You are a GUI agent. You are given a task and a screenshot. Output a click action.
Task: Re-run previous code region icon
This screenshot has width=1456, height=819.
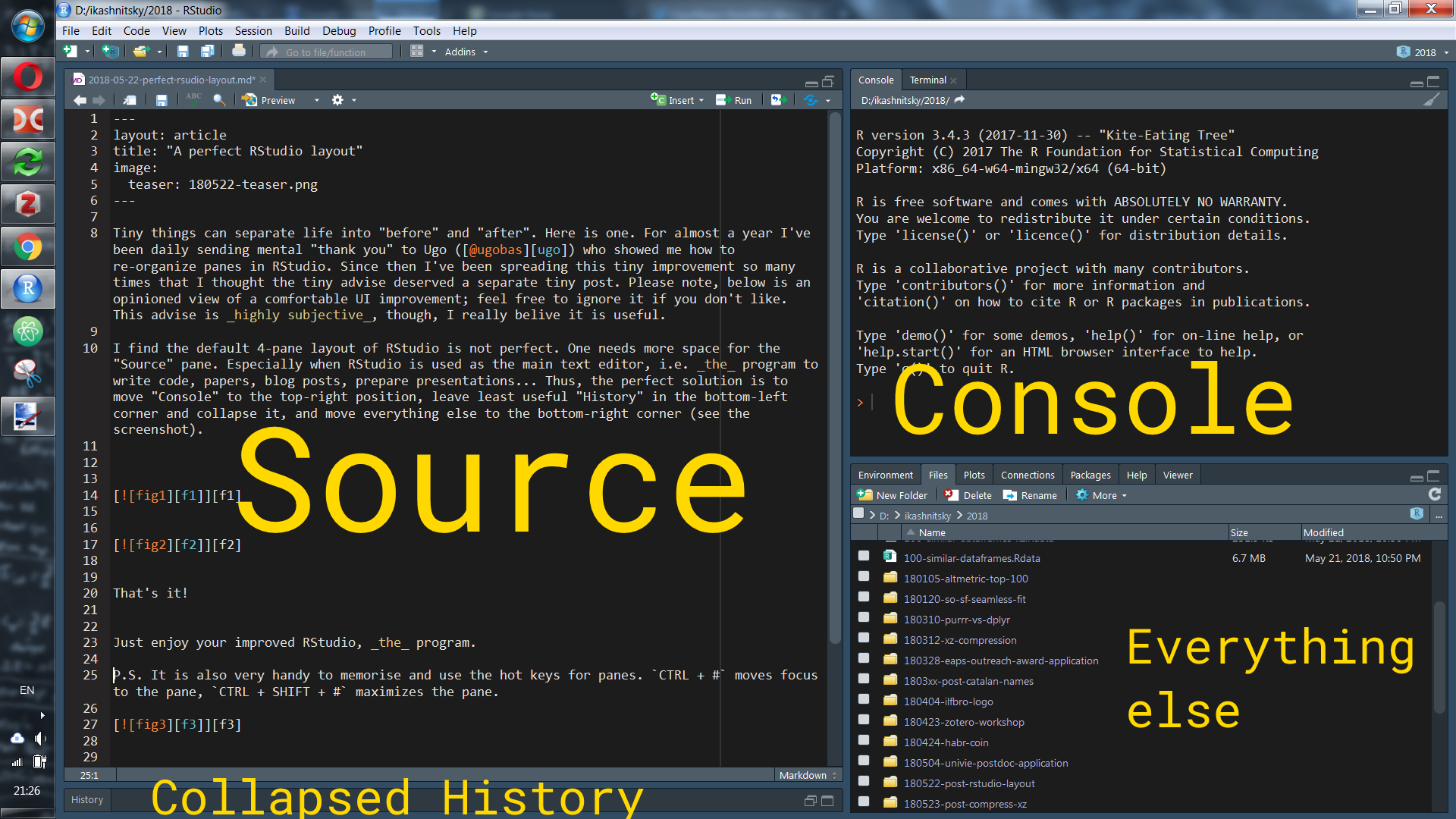[777, 100]
